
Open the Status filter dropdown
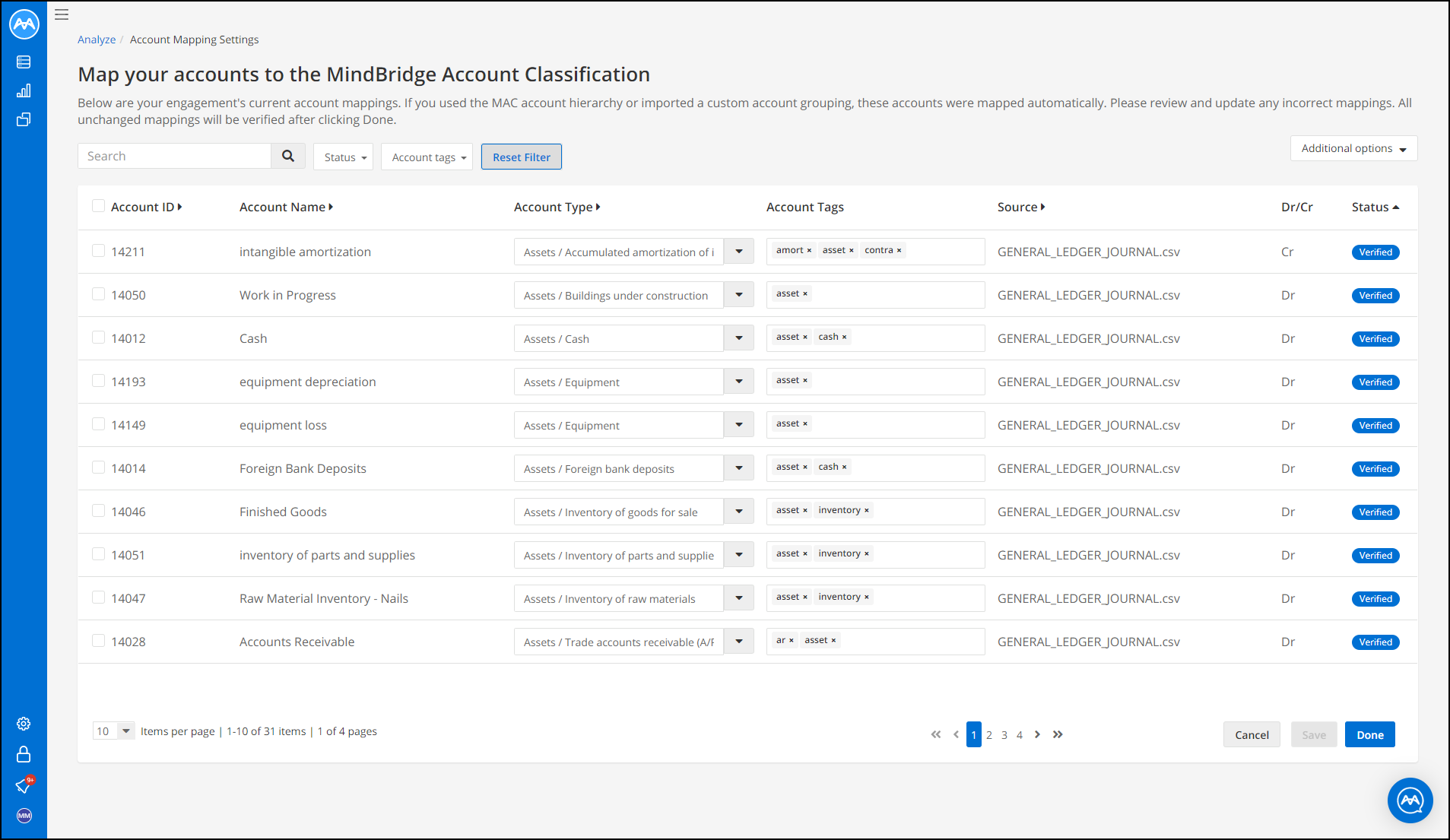point(343,157)
